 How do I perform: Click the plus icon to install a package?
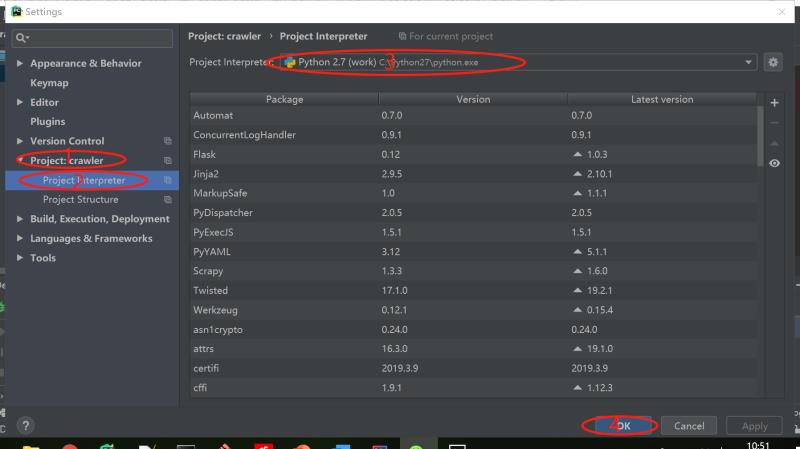(774, 103)
